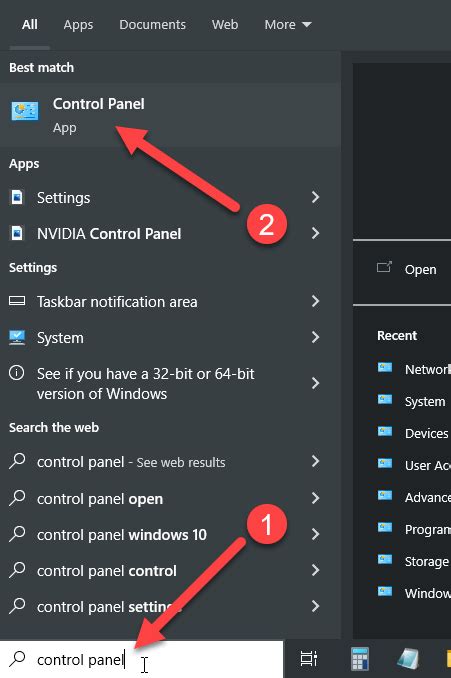The height and width of the screenshot is (678, 451).
Task: Switch to the Web tab
Action: click(225, 25)
